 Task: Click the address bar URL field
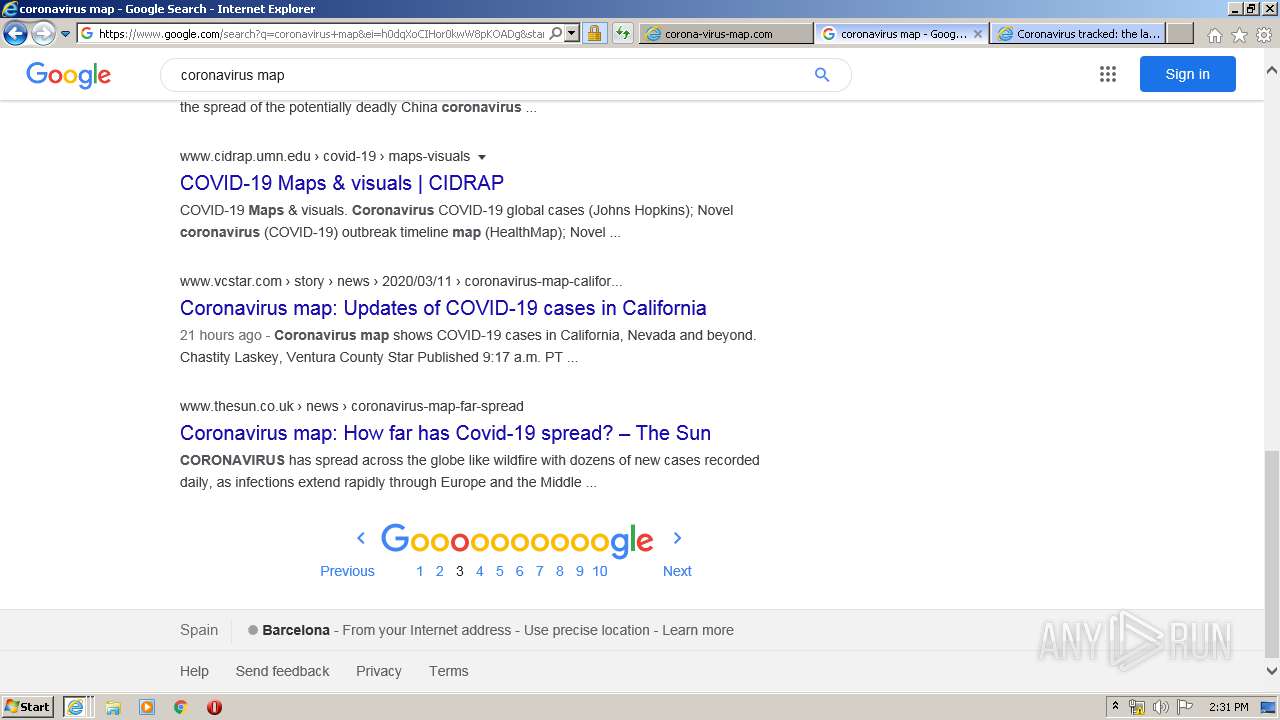click(320, 33)
